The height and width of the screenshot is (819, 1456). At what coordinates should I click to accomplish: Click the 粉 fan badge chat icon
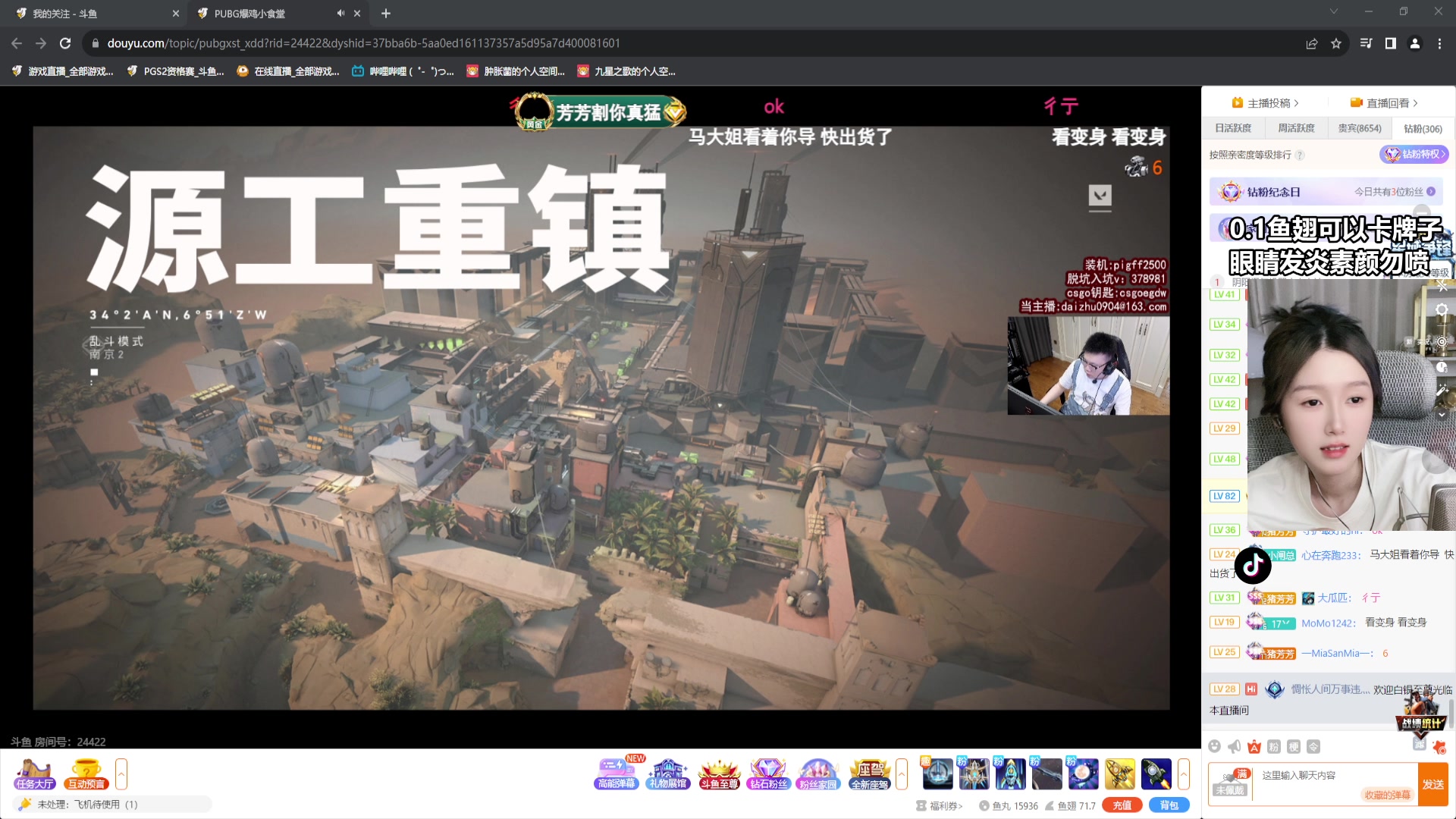coord(1274,747)
